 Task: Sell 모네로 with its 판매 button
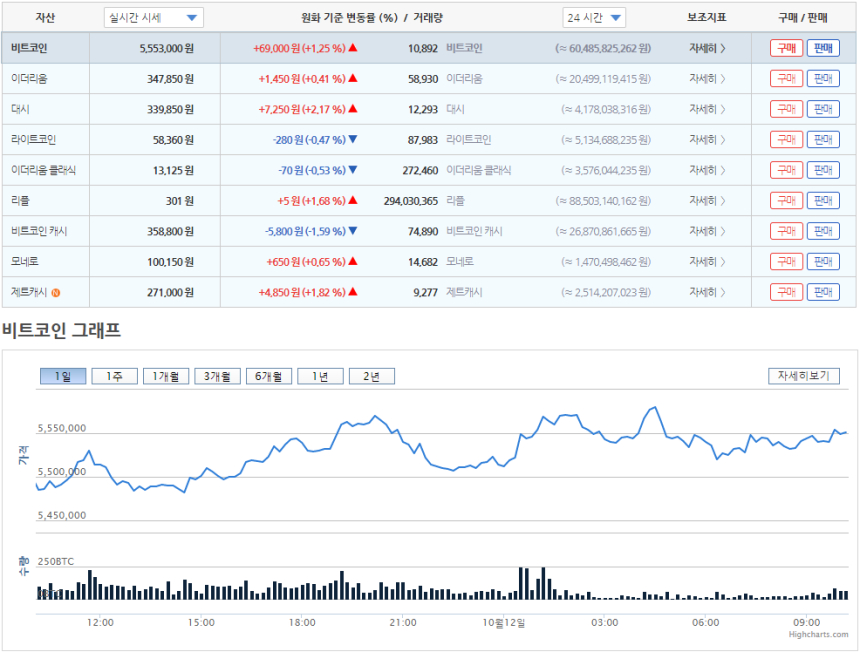coord(823,262)
